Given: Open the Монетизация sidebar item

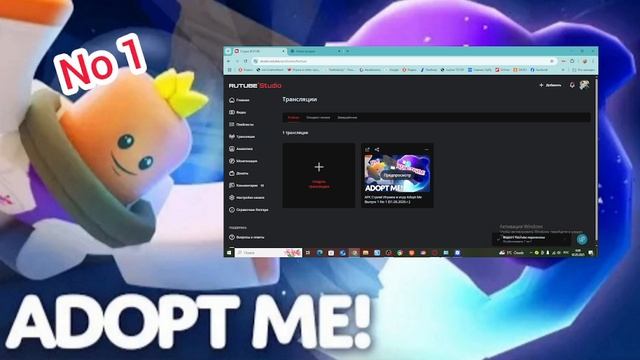Looking at the screenshot, I should (x=243, y=161).
